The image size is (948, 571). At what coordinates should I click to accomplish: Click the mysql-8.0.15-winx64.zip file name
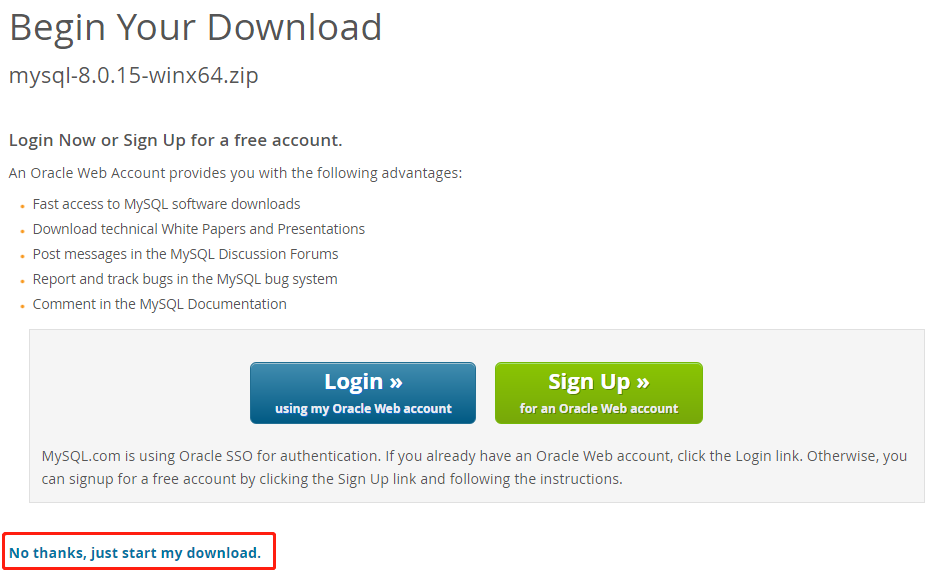click(x=134, y=76)
